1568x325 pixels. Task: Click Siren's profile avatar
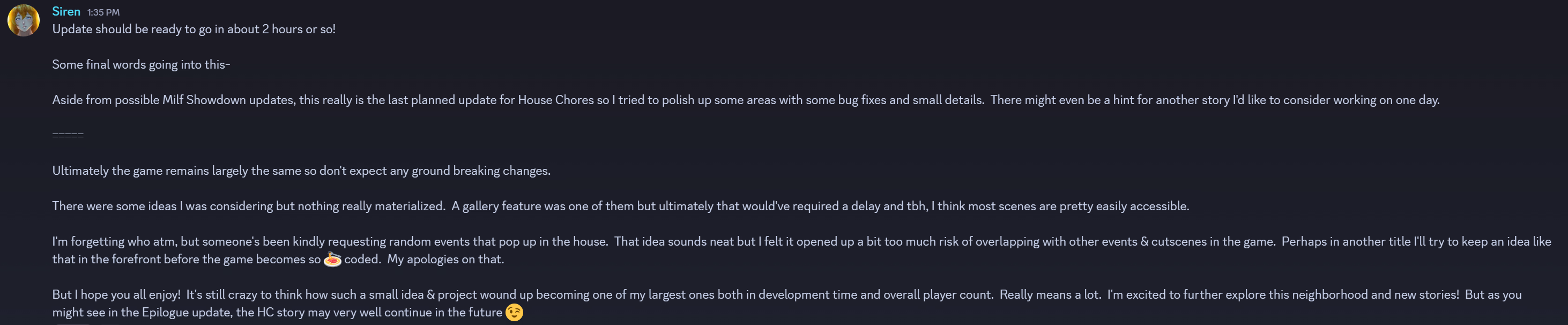(x=23, y=20)
